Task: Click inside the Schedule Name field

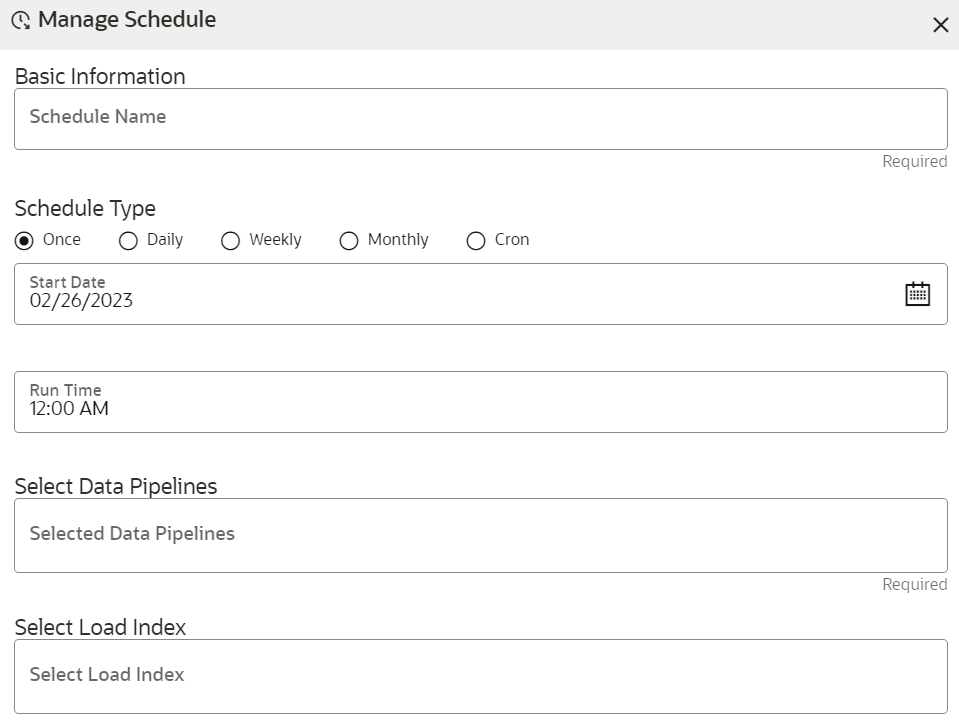Action: pyautogui.click(x=480, y=117)
